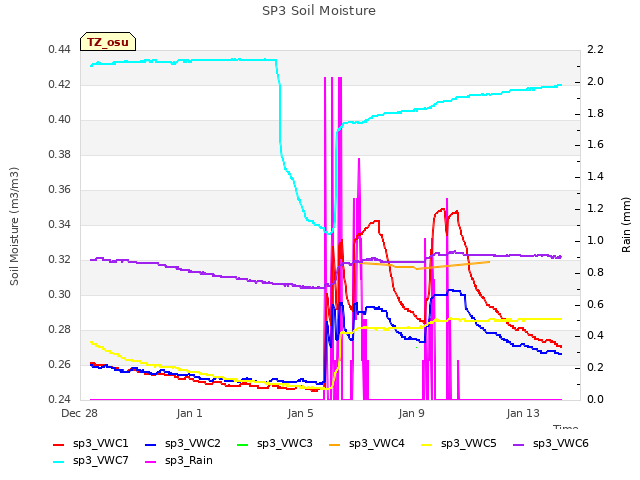Image resolution: width=640 pixels, height=480 pixels.
Task: Toggle sp3_VWC3 legend label
Action: [x=284, y=444]
